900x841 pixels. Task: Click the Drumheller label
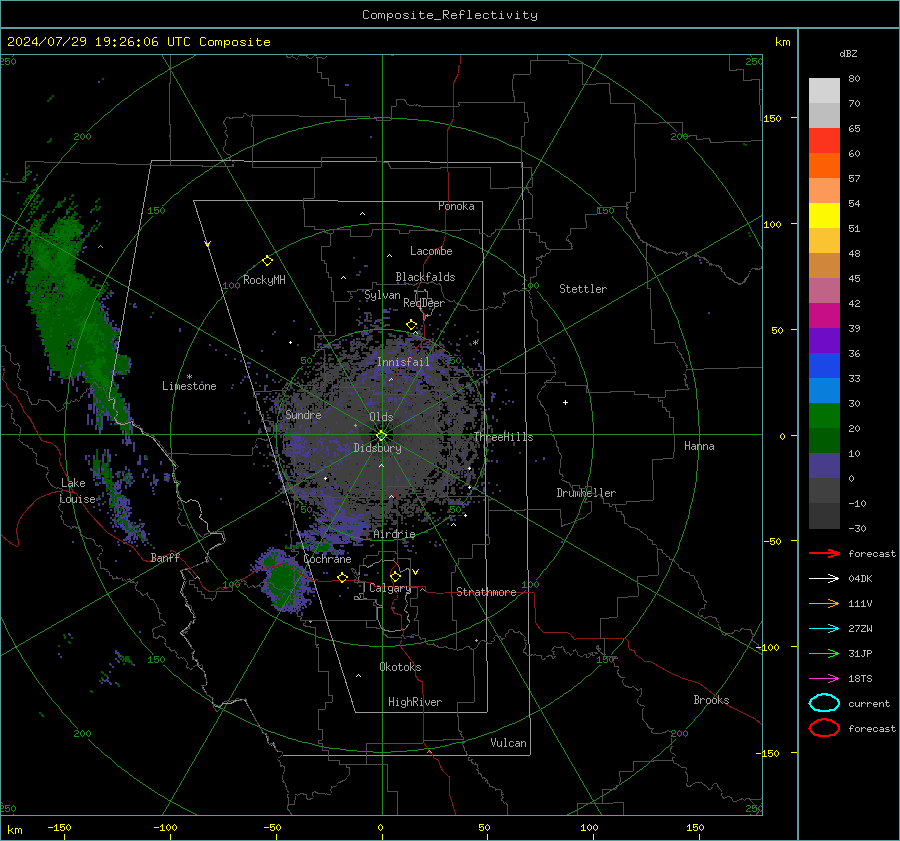coord(586,493)
